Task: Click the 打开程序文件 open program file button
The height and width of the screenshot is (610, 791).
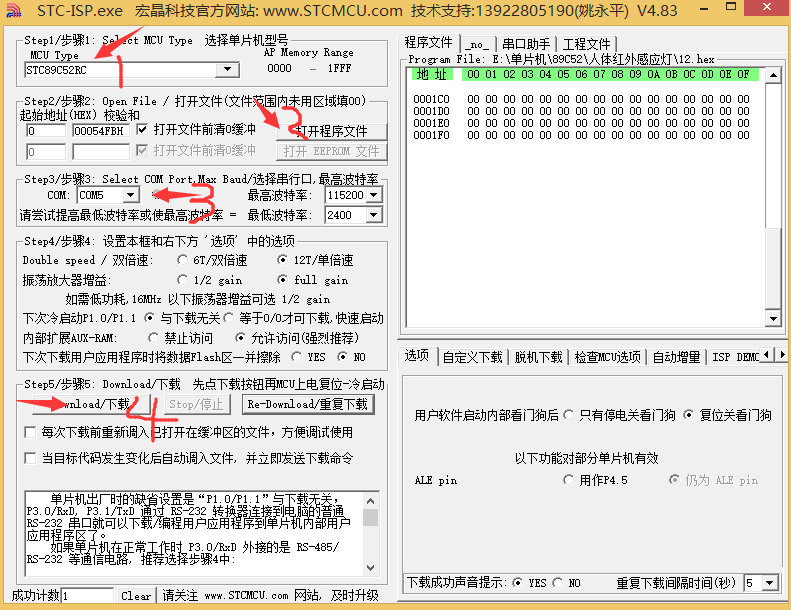Action: 332,131
